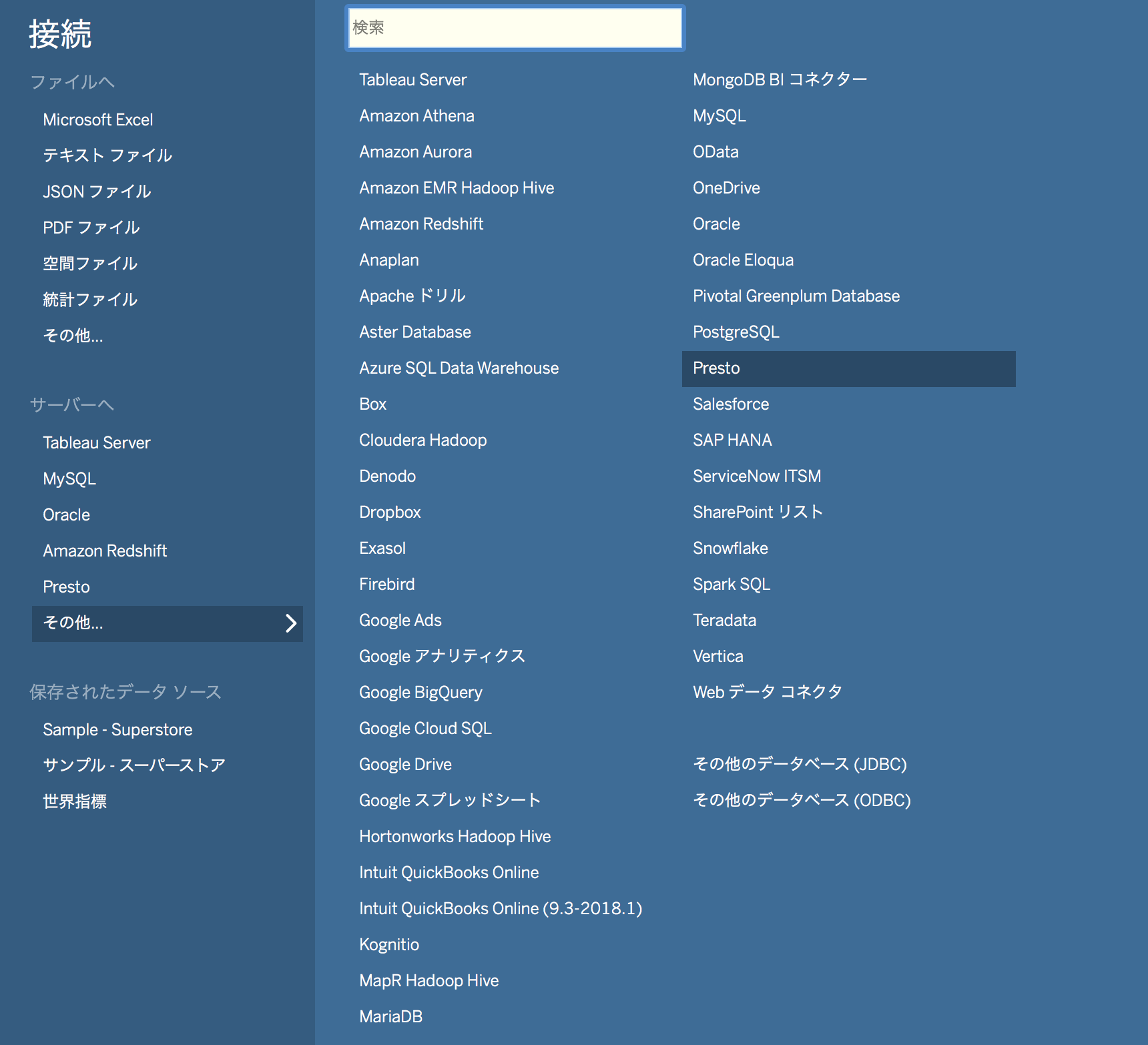Select Azure SQL Data Warehouse connector

(x=459, y=368)
